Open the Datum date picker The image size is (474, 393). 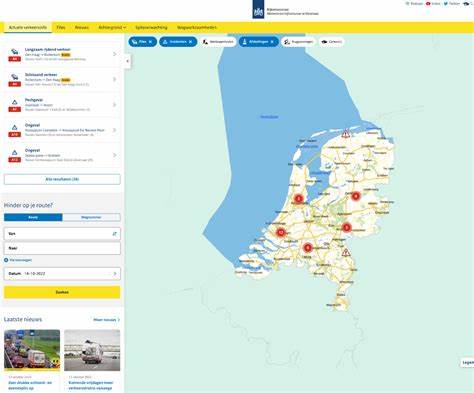coord(62,274)
